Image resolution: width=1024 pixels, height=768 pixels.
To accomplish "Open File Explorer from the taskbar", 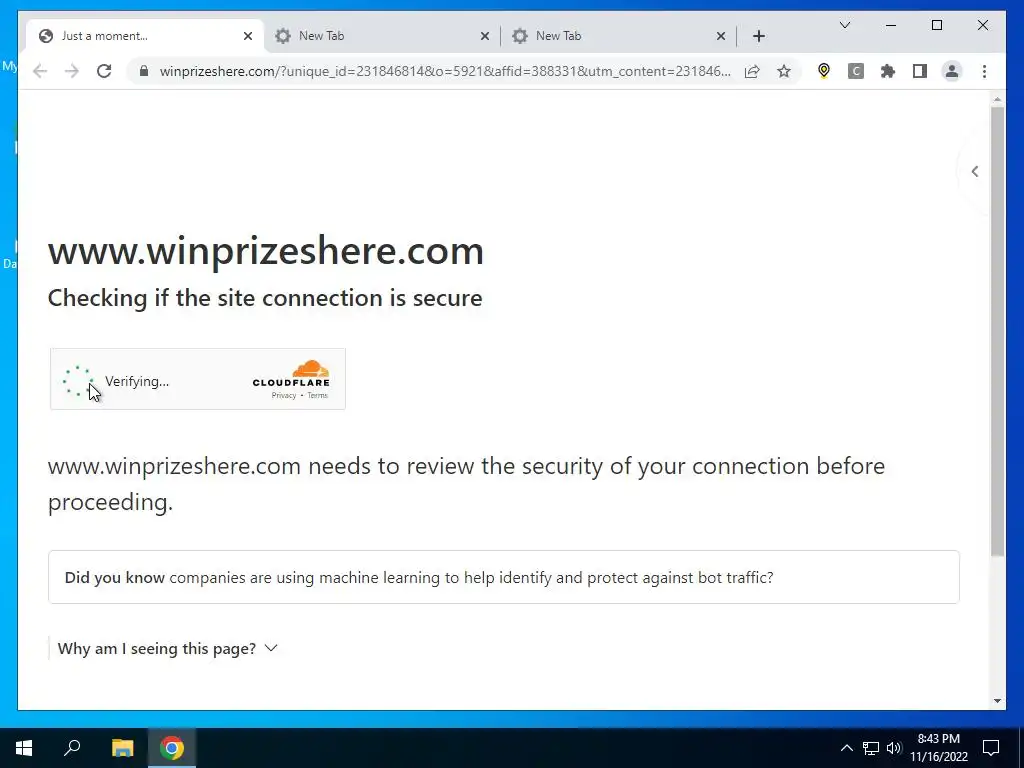I will [x=122, y=748].
